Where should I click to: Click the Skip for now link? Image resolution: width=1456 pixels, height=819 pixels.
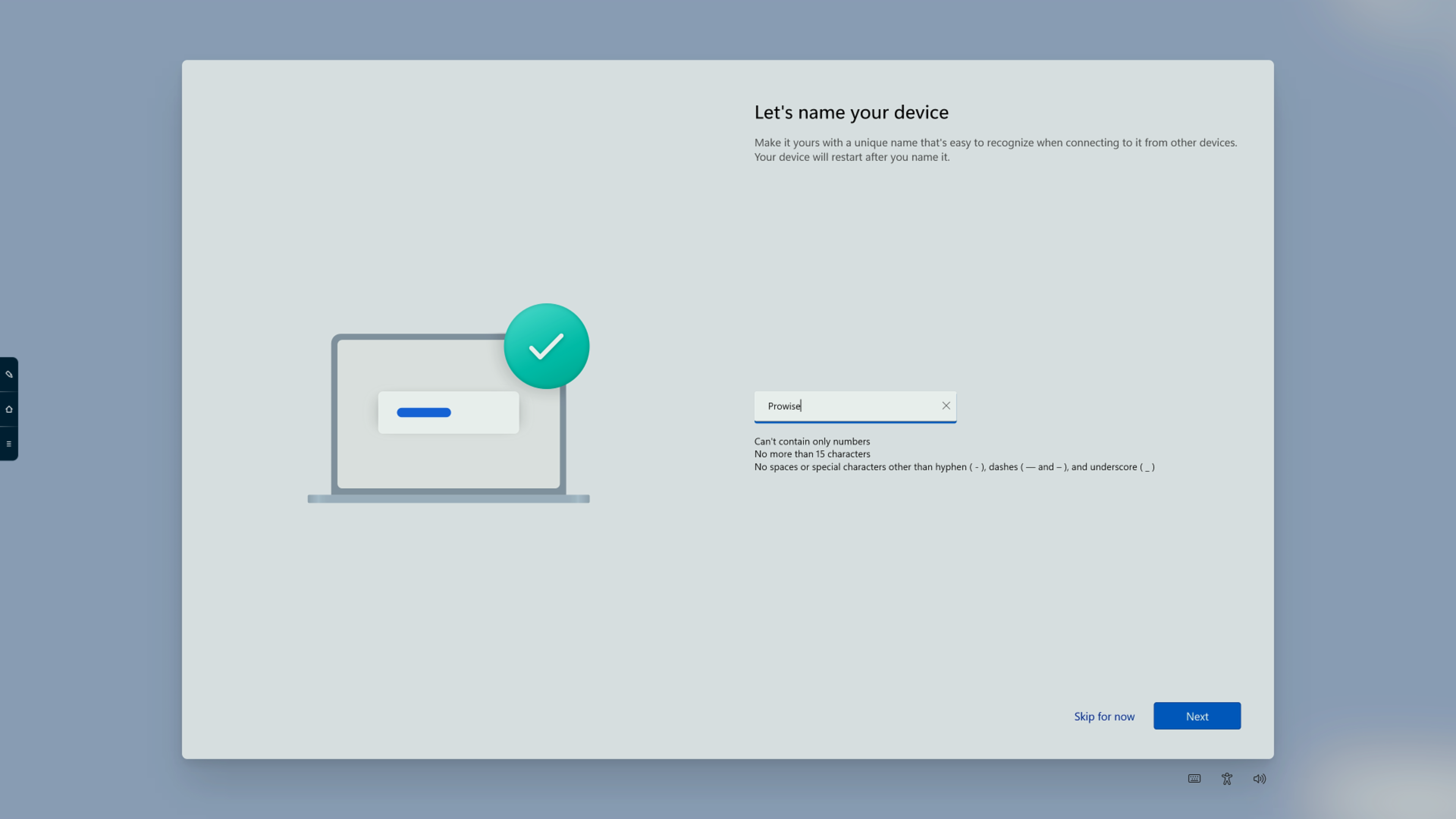coord(1104,716)
